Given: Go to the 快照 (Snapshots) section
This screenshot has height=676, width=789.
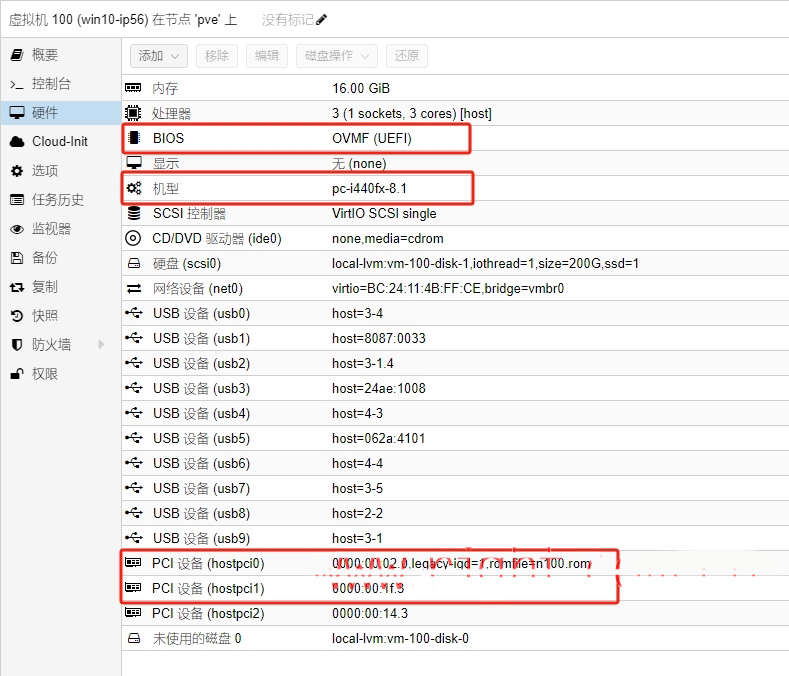Looking at the screenshot, I should point(45,316).
